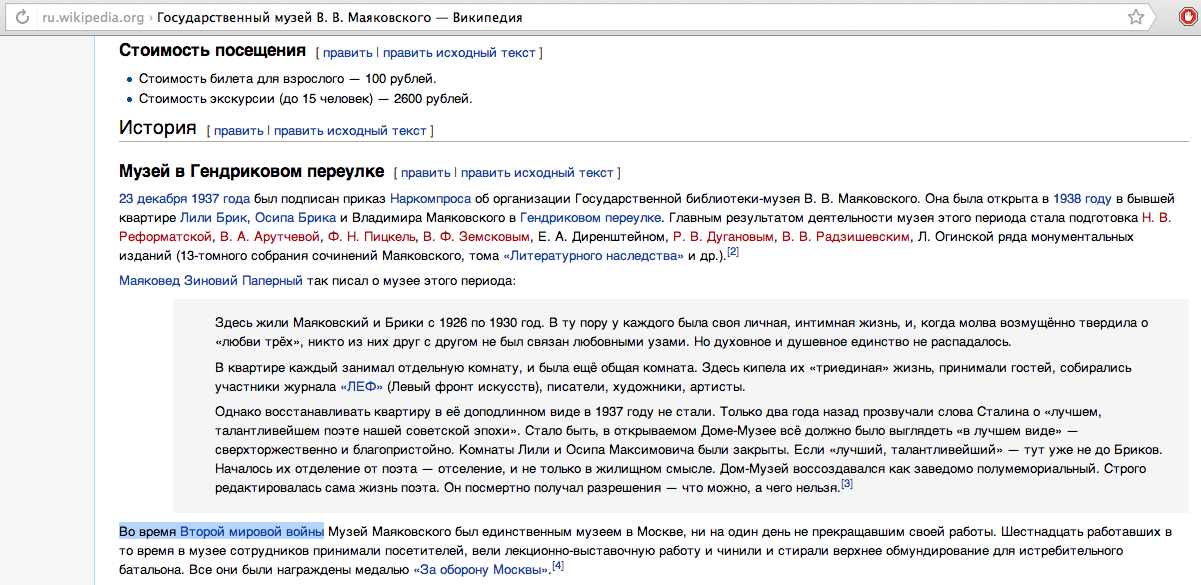
Task: Click the «Гендриковом переулке» link in the paragraph
Action: (x=591, y=217)
